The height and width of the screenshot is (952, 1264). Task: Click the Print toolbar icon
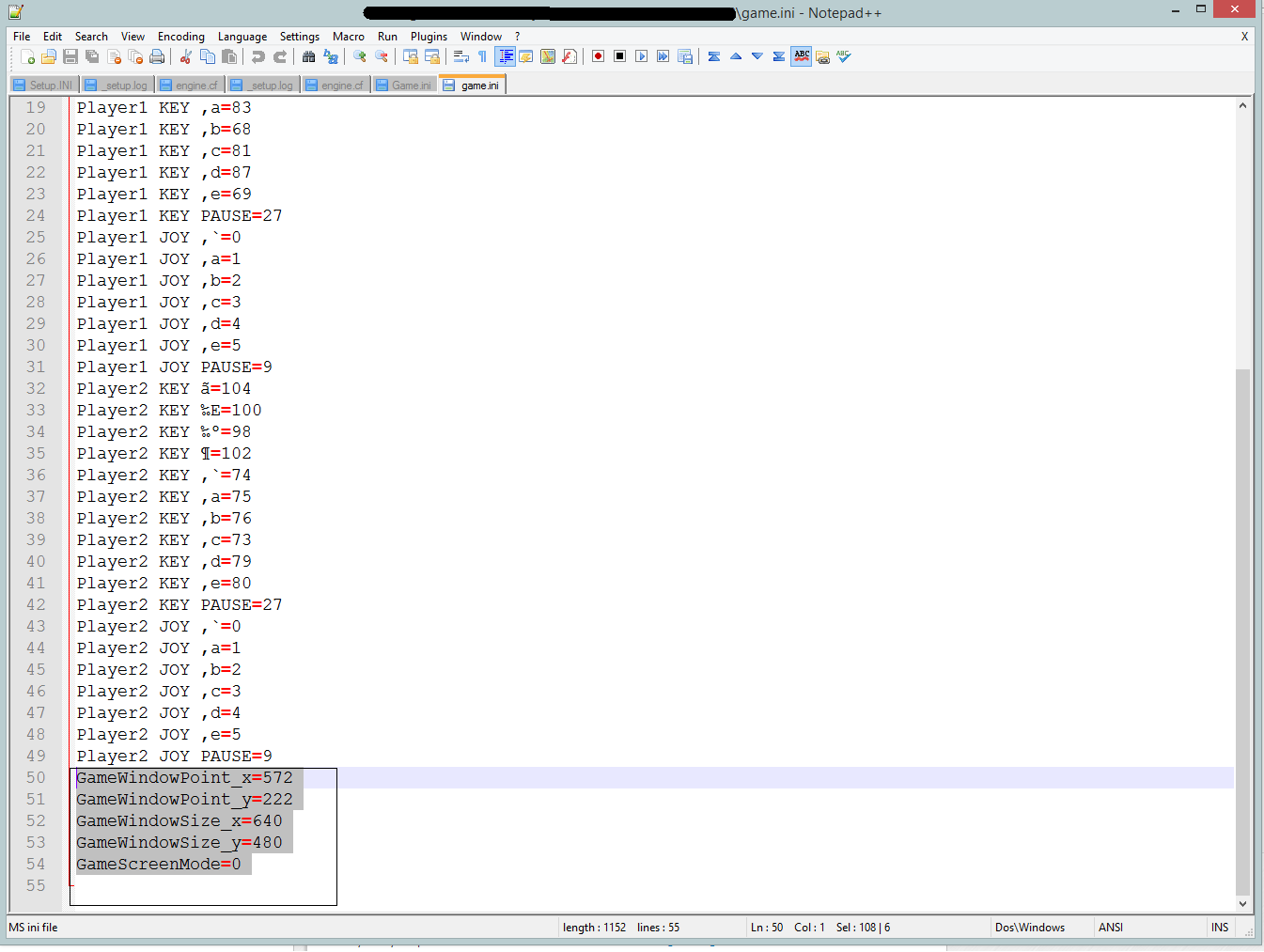pos(157,56)
